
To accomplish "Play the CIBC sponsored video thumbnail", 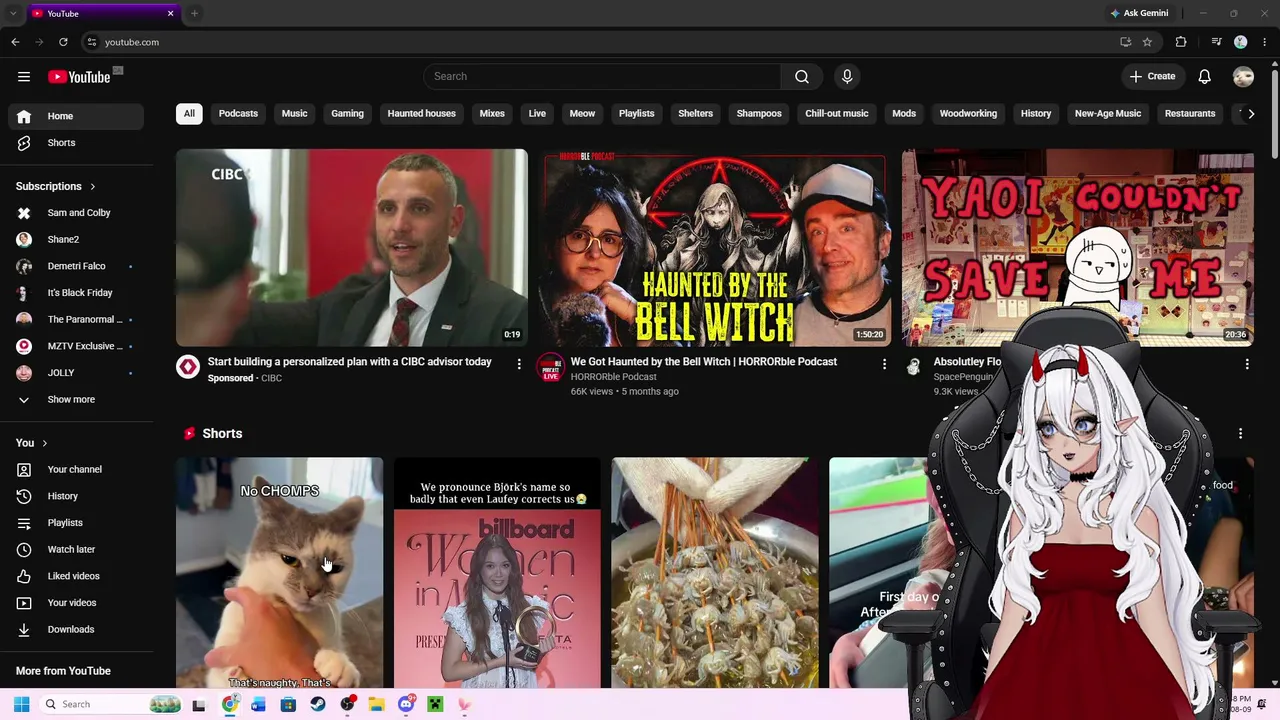I will coord(352,248).
